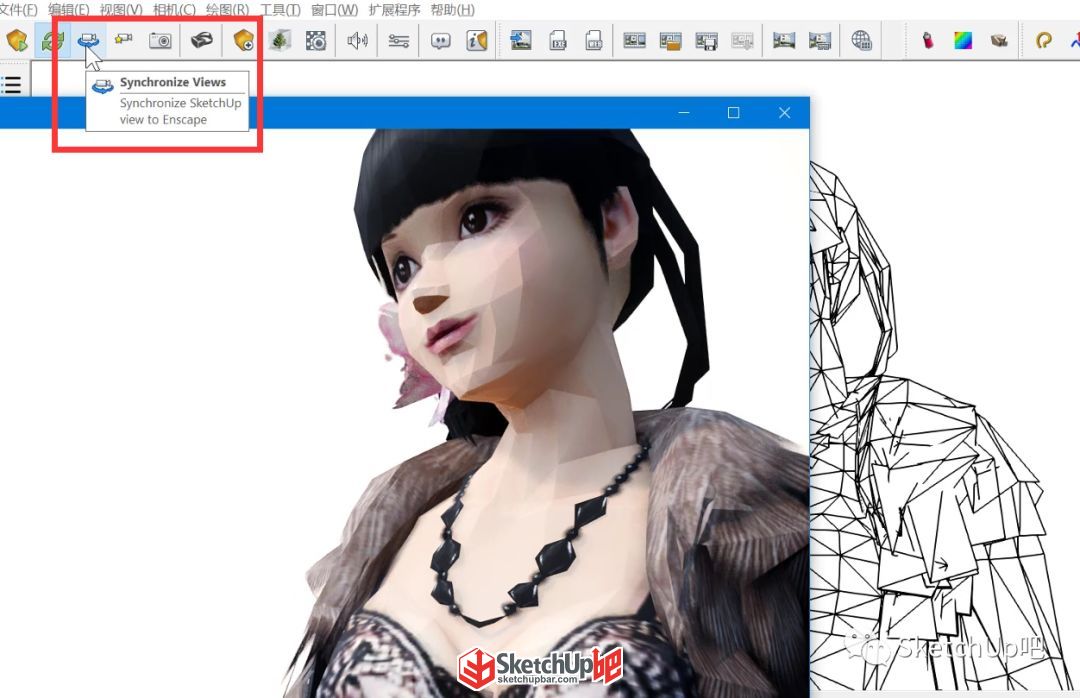Open the 帮助(H) menu
The width and height of the screenshot is (1080, 698).
[x=452, y=10]
